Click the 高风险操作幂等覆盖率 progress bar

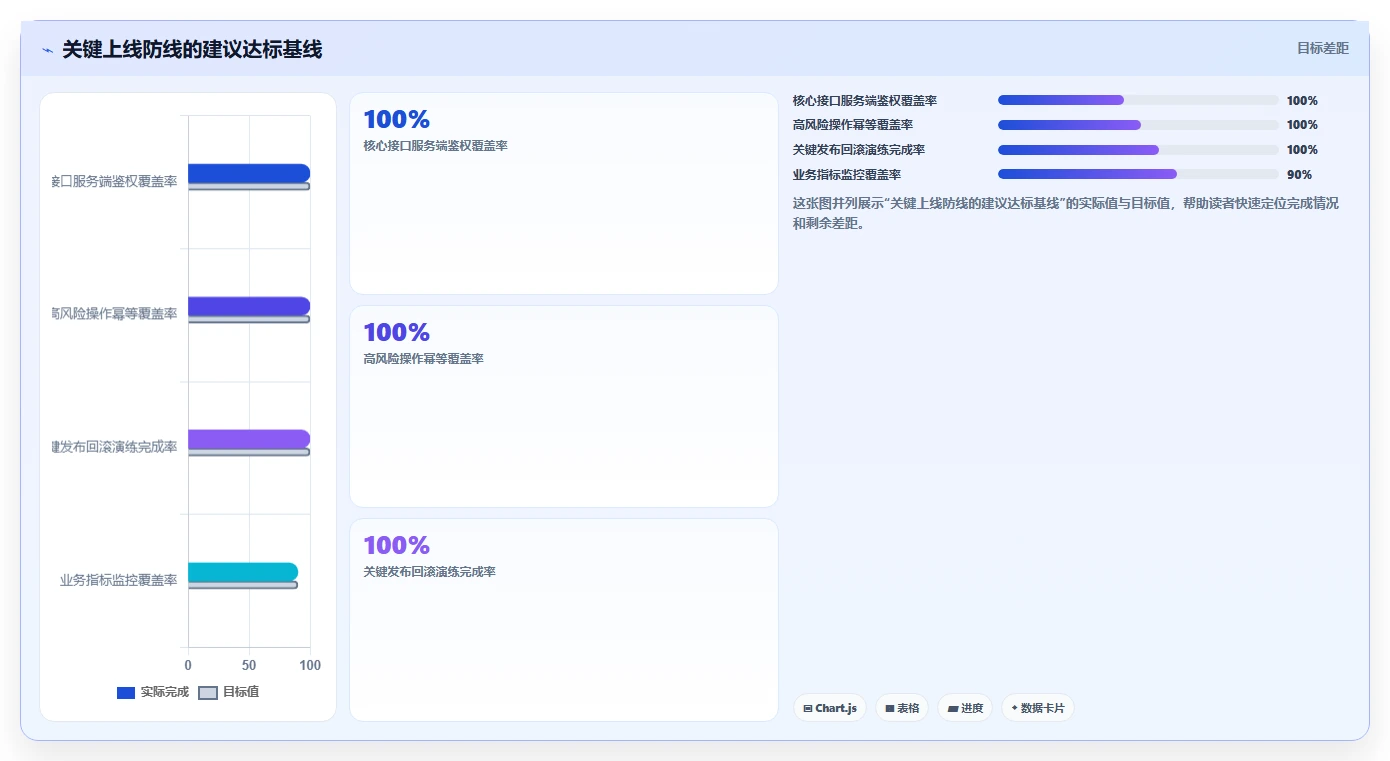pos(1138,125)
